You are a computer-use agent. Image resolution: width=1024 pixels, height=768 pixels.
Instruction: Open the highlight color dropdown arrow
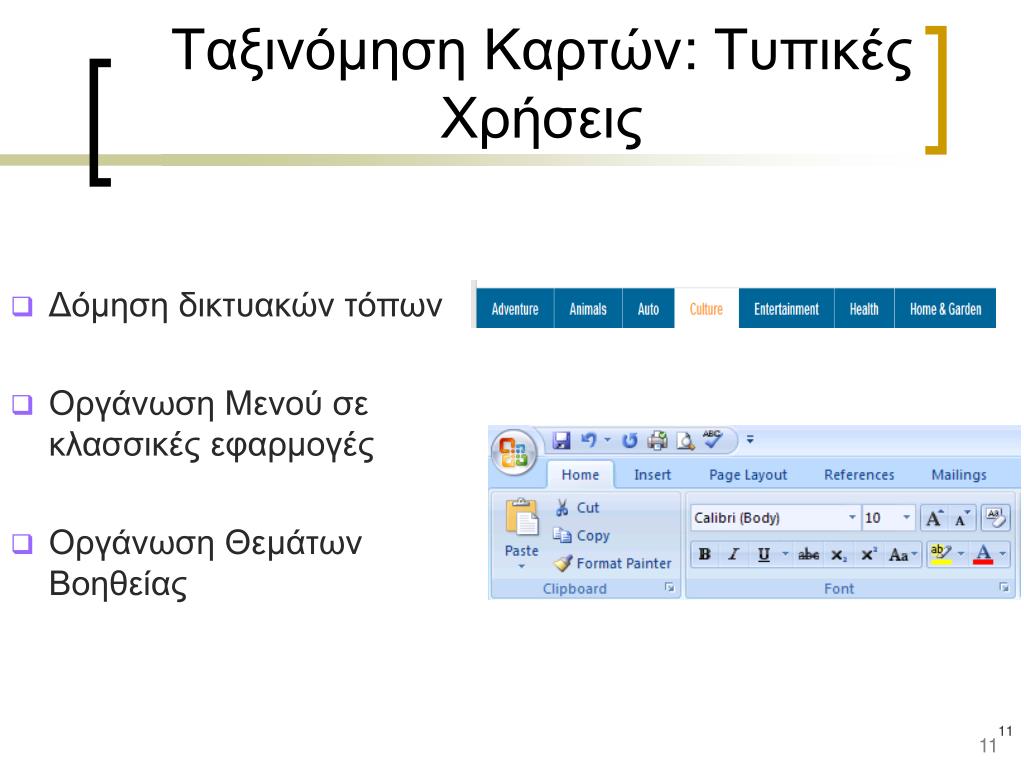[961, 554]
